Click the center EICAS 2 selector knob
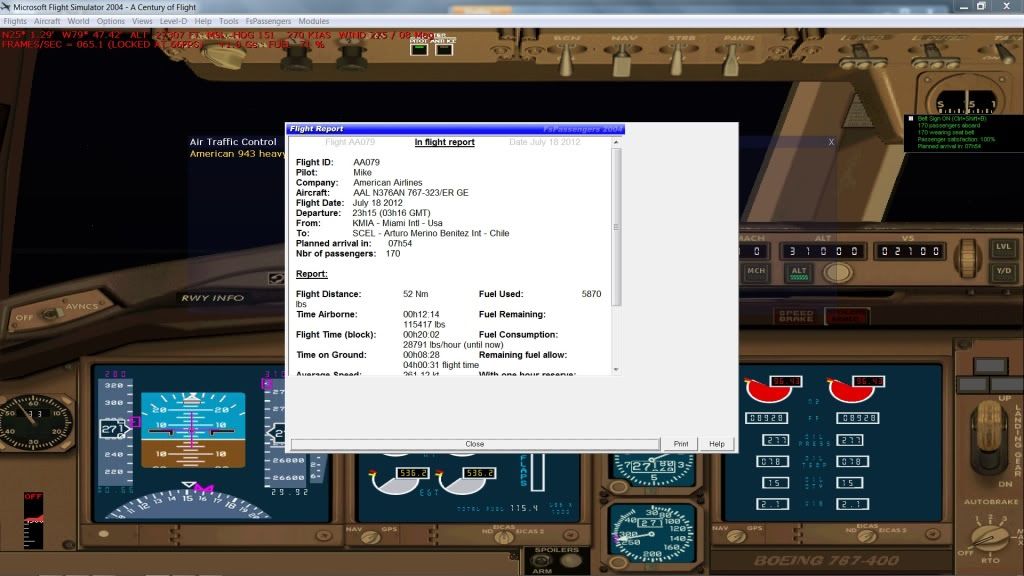The image size is (1024, 576). coord(504,537)
